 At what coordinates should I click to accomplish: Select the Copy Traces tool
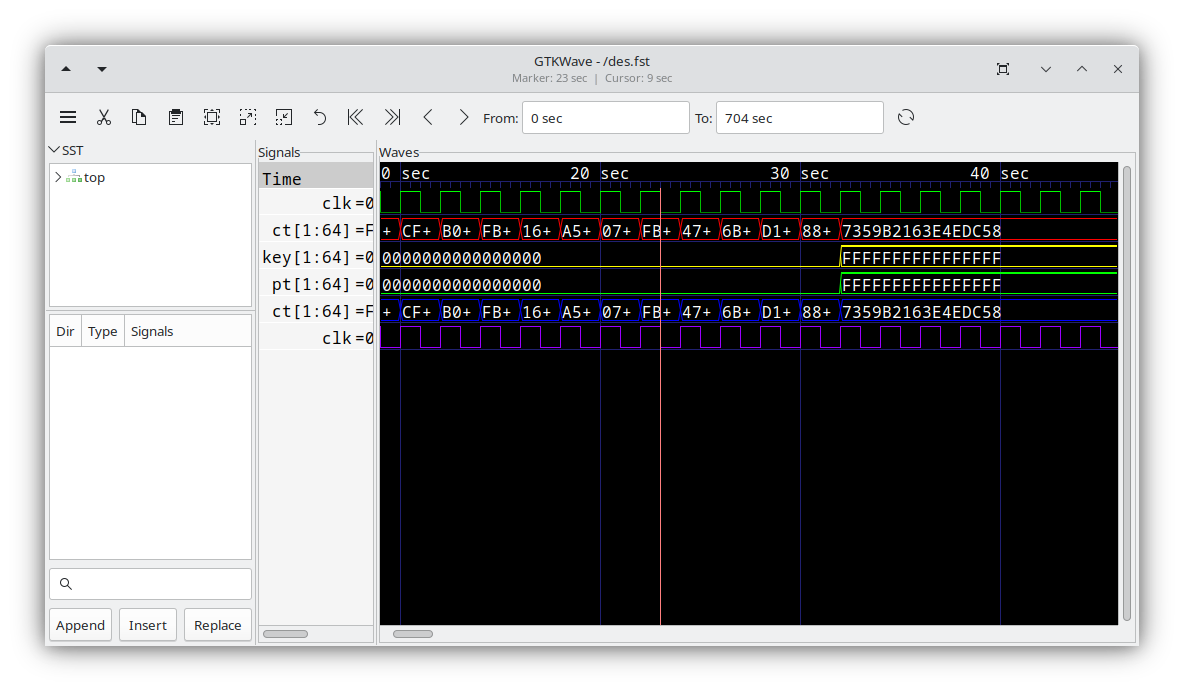139,117
